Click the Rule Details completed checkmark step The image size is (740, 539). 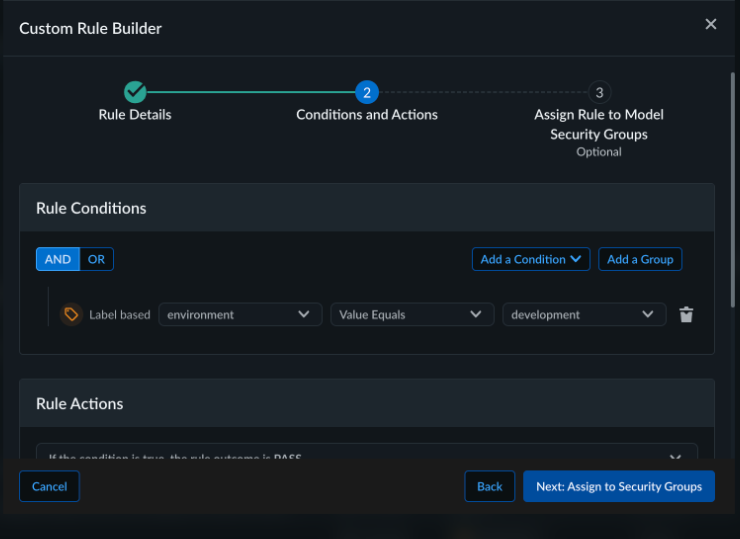[x=135, y=92]
